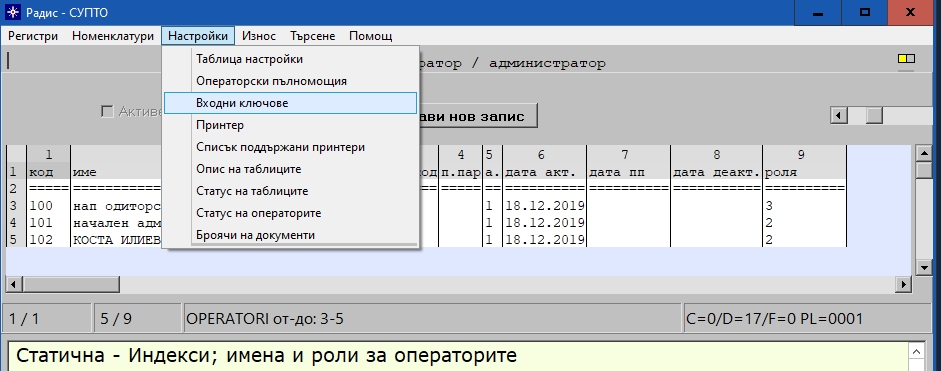Click the table's vertical scrollbar up arrow
Screen dimensions: 941x371
(x=924, y=153)
